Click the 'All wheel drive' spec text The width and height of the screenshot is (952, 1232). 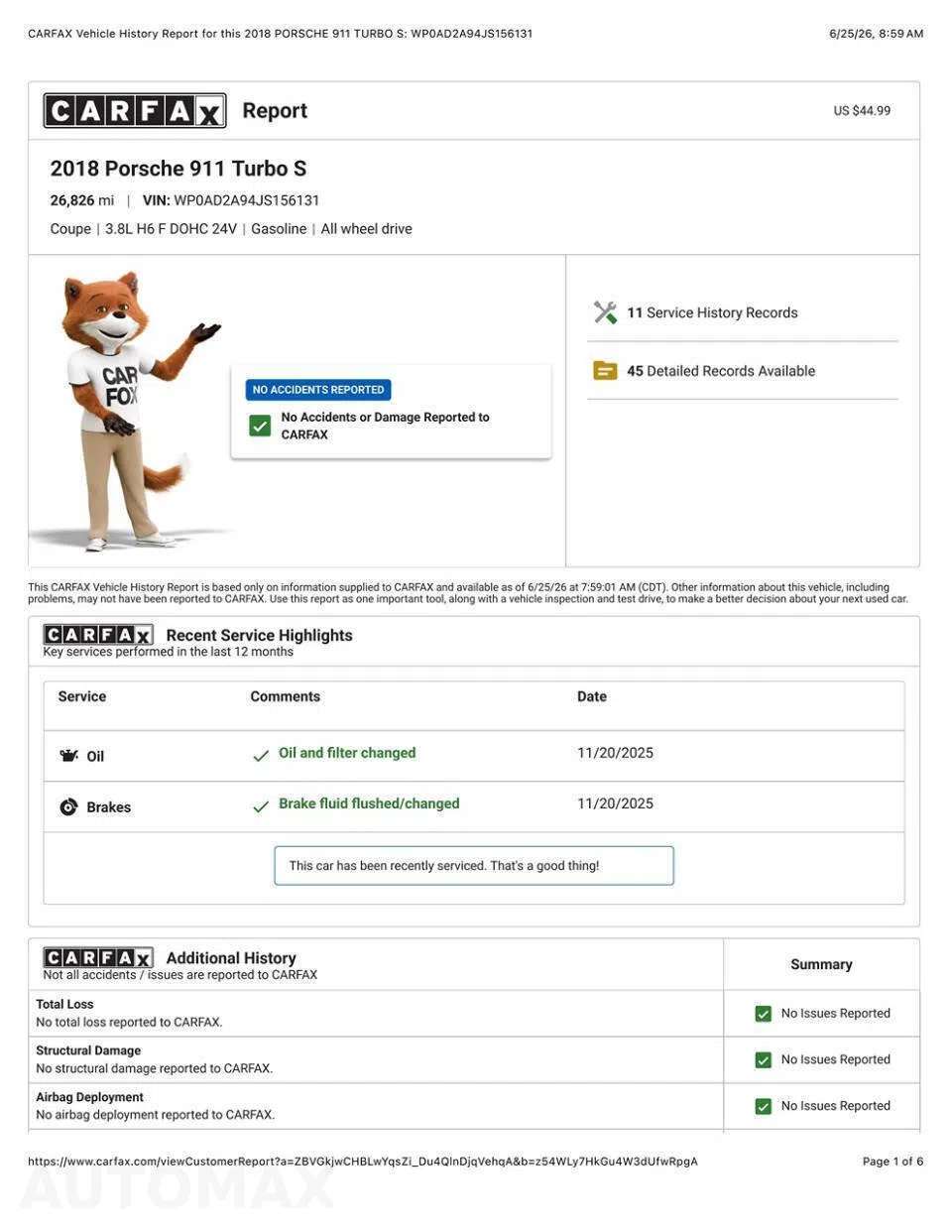(x=366, y=229)
